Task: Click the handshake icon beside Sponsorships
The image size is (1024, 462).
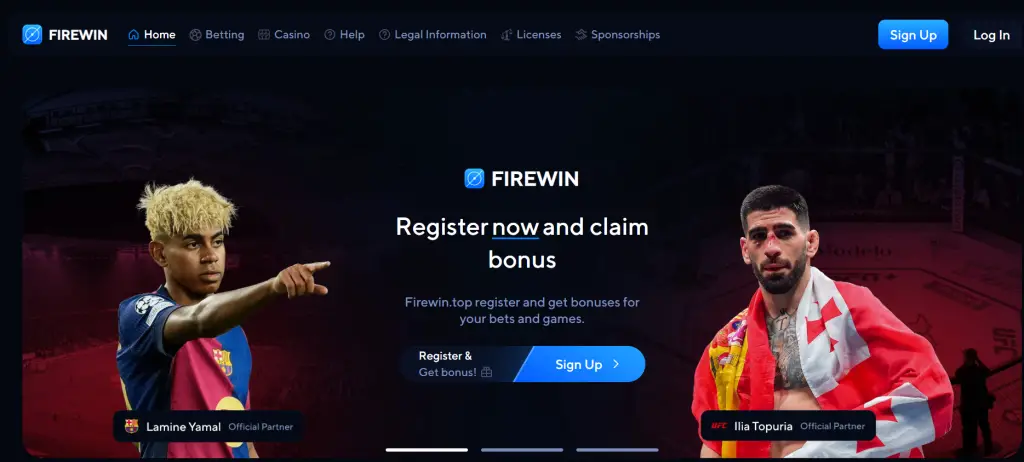Action: point(581,35)
